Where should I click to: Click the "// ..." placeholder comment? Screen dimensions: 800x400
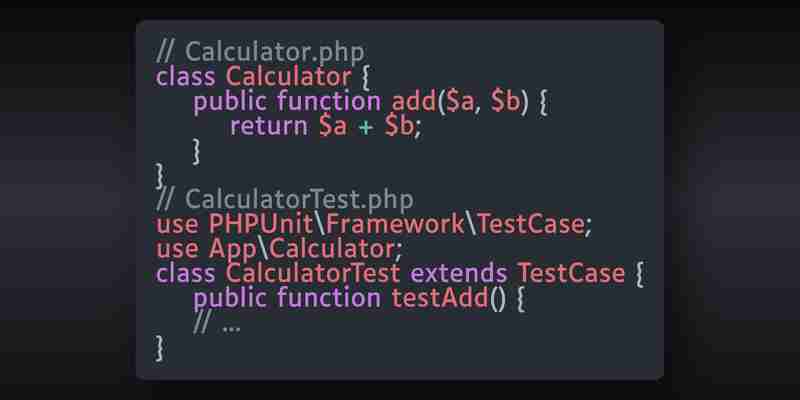(x=216, y=322)
